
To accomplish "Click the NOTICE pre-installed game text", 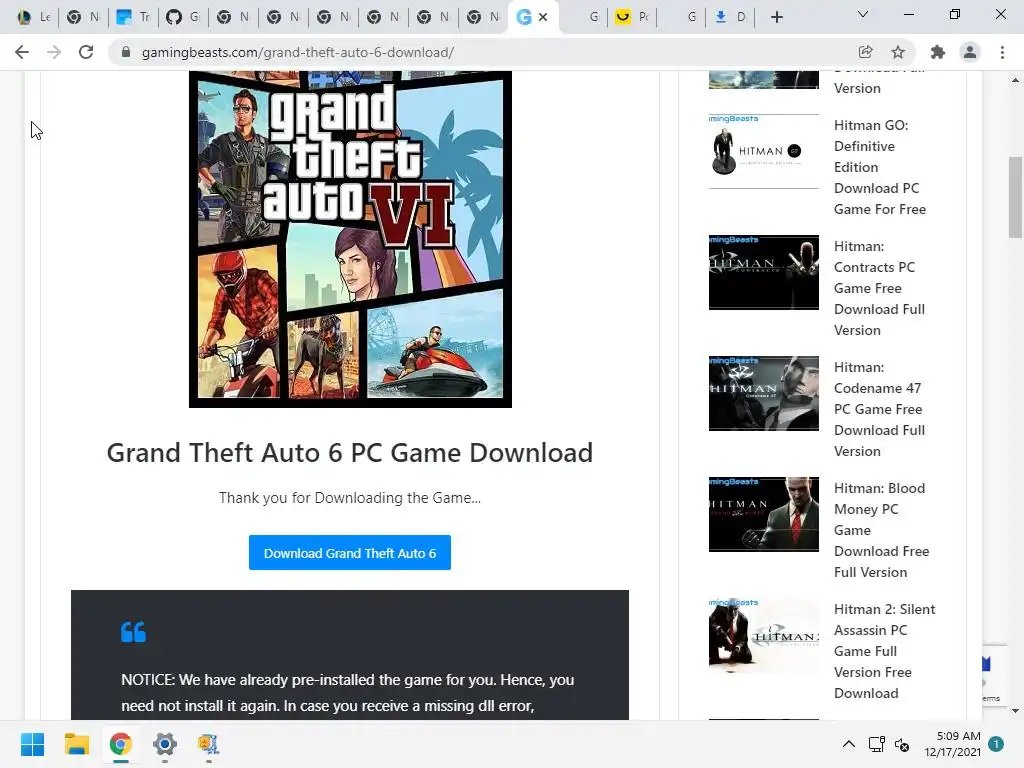I will tap(347, 693).
